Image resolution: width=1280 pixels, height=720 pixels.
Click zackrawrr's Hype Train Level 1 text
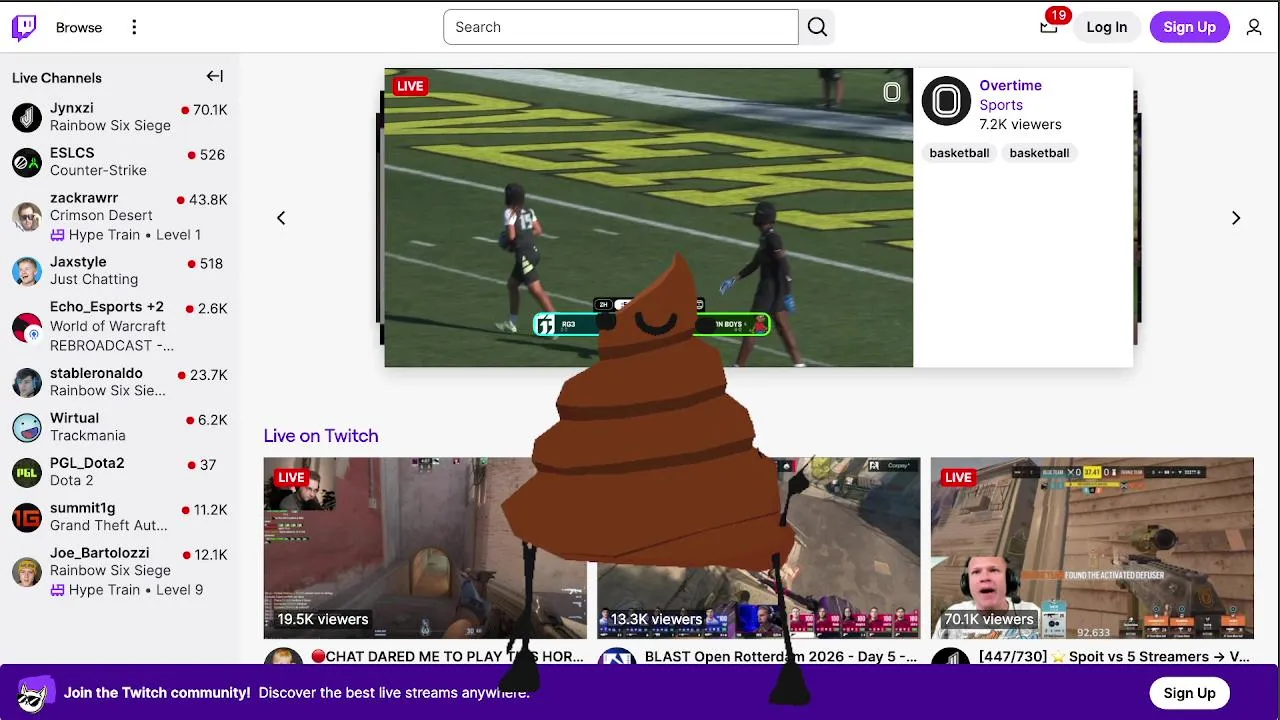pos(126,235)
